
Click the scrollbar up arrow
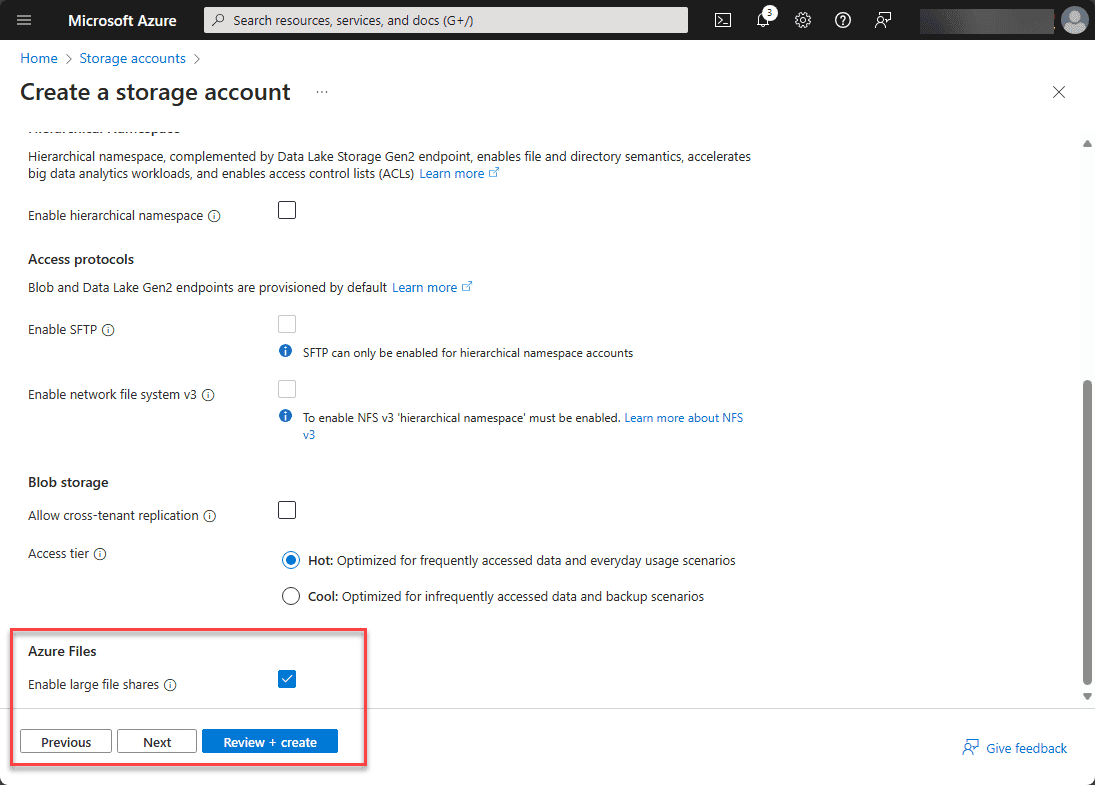[x=1087, y=144]
